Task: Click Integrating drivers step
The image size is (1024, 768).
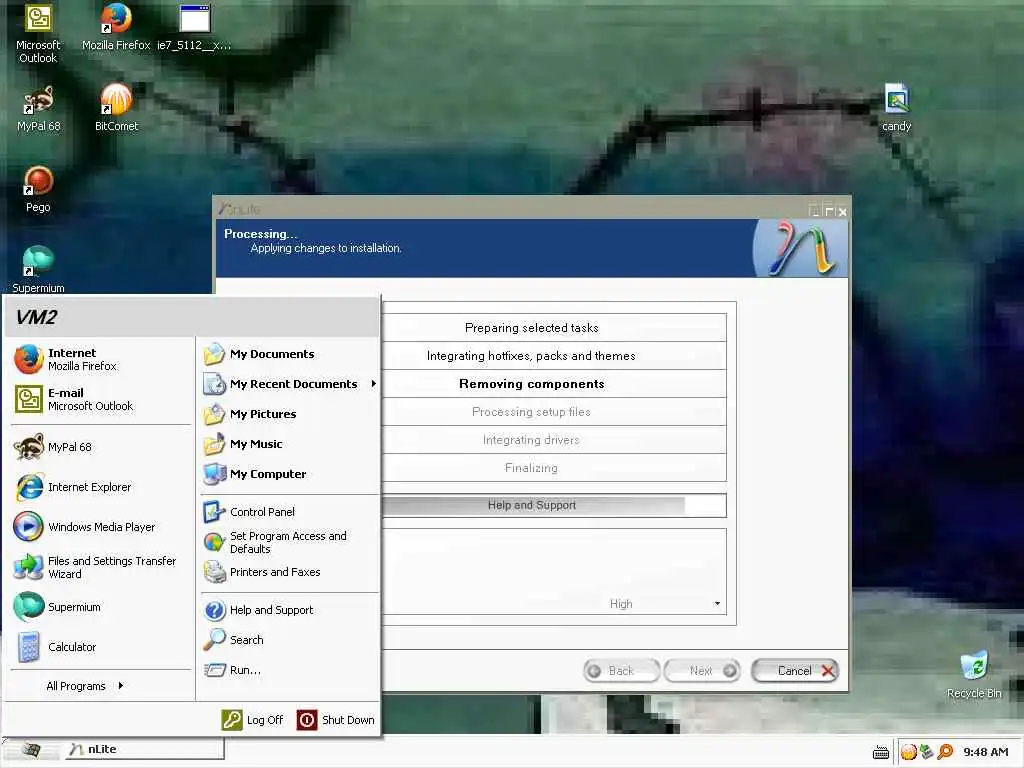Action: (x=532, y=440)
